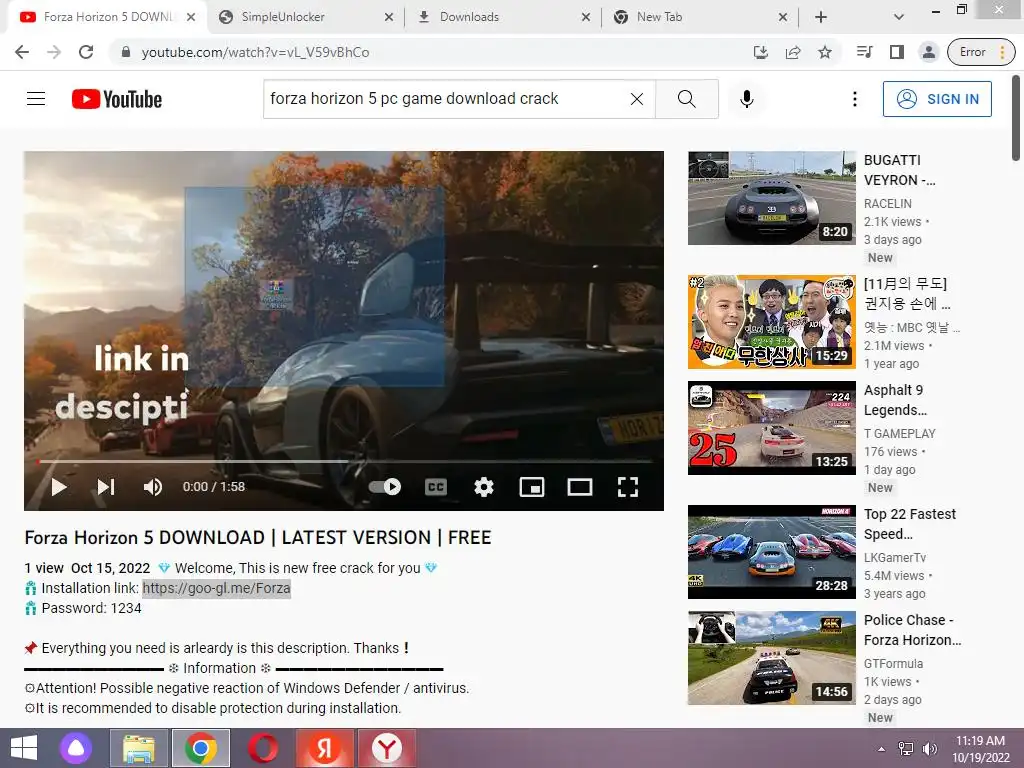Screen dimensions: 1024x768
Task: Share this page from the address bar
Action: 793,52
